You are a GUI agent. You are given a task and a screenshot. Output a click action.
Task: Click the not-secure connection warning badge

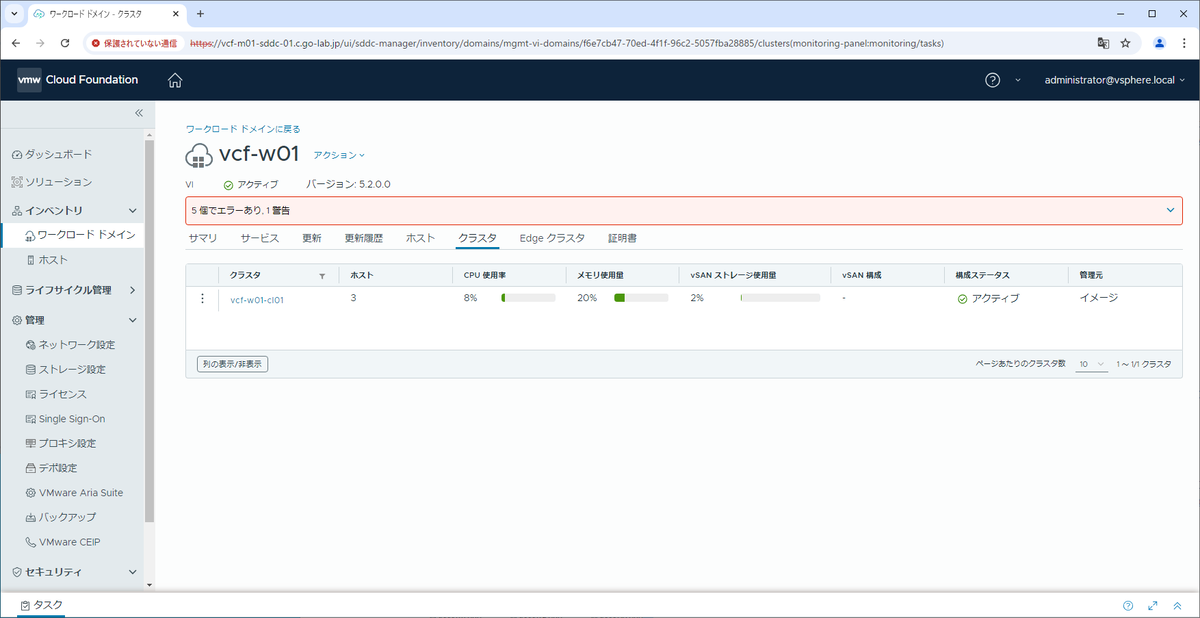point(134,43)
